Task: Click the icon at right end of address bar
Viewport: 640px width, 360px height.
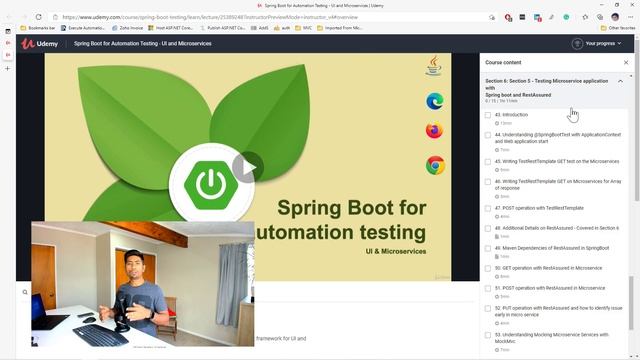Action: click(x=492, y=17)
